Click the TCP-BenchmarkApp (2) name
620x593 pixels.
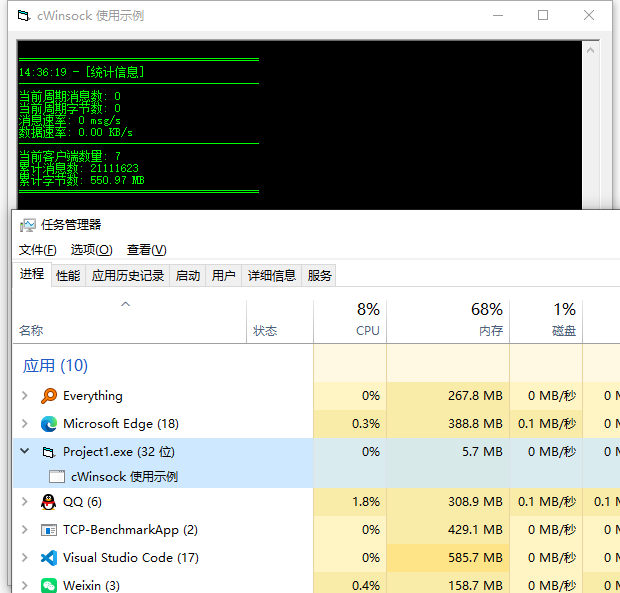(x=130, y=530)
